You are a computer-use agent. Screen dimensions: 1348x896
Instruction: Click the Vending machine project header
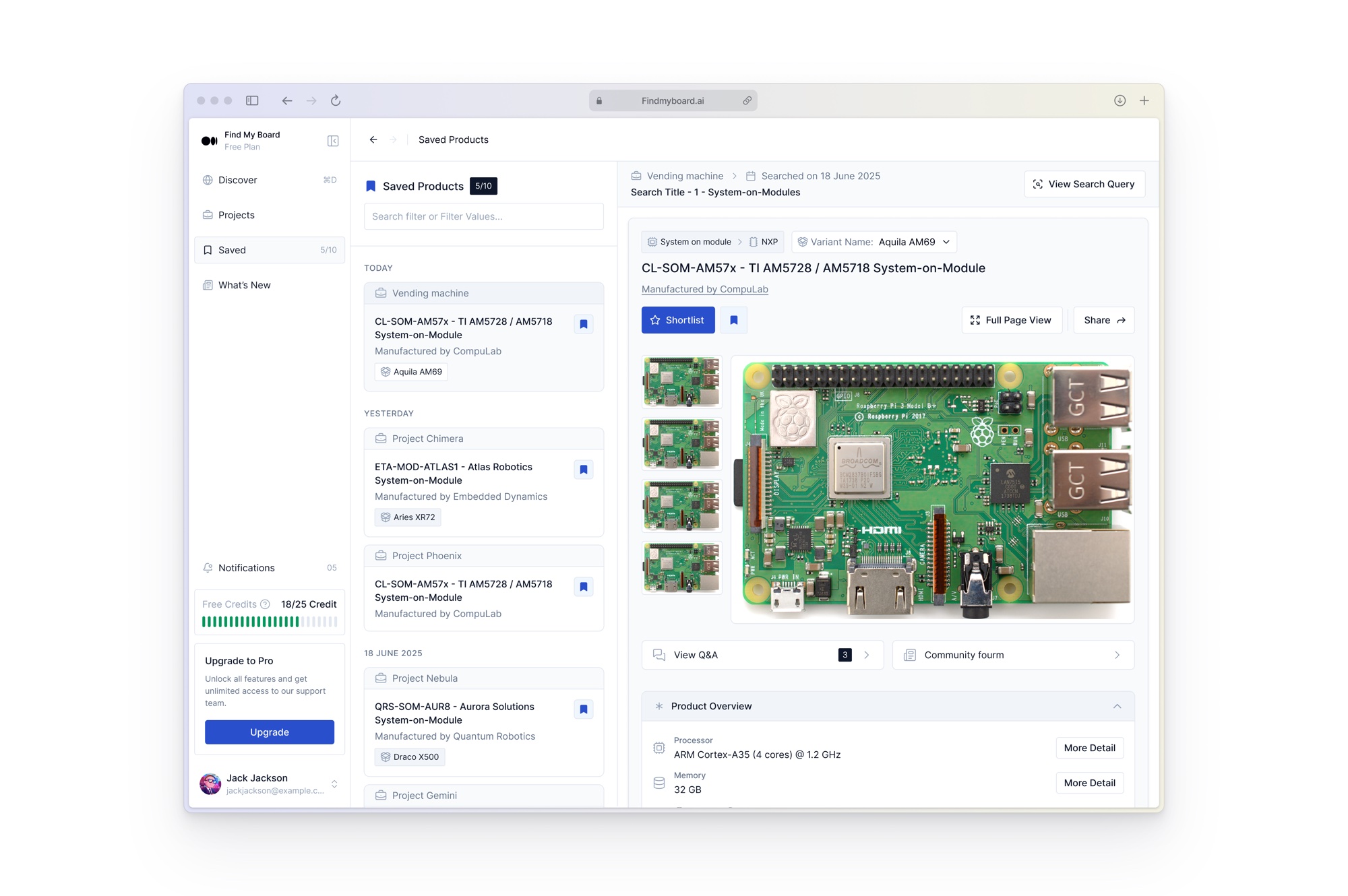pyautogui.click(x=483, y=293)
